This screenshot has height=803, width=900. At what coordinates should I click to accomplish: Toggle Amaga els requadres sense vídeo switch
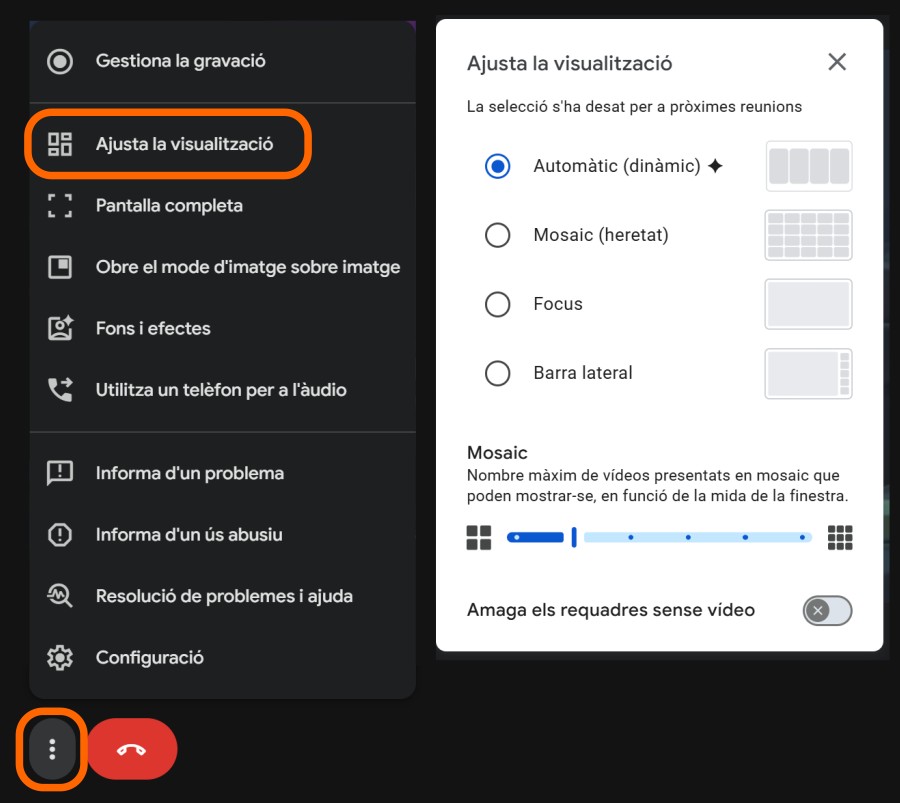pos(827,610)
